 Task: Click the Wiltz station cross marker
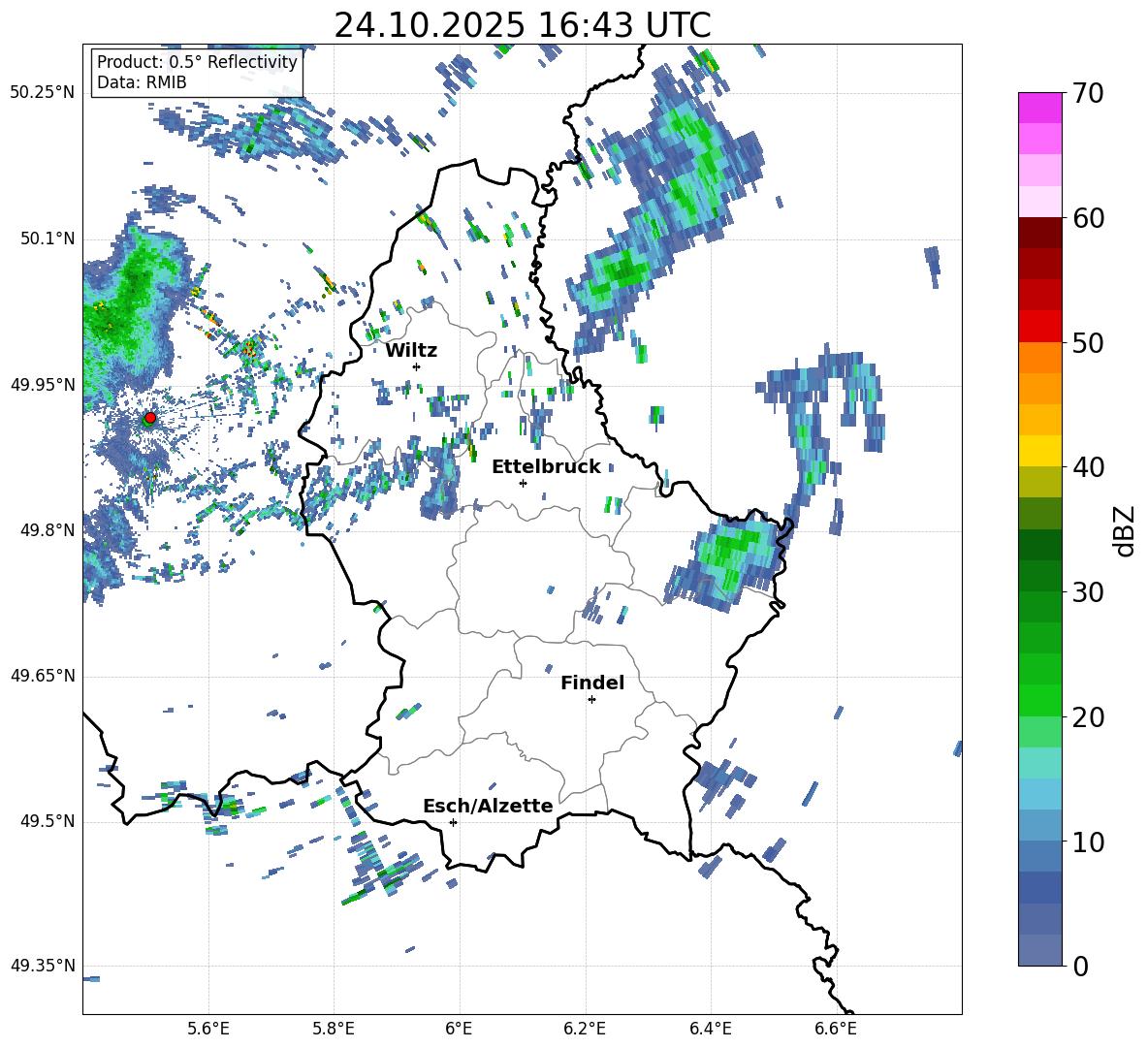point(417,366)
